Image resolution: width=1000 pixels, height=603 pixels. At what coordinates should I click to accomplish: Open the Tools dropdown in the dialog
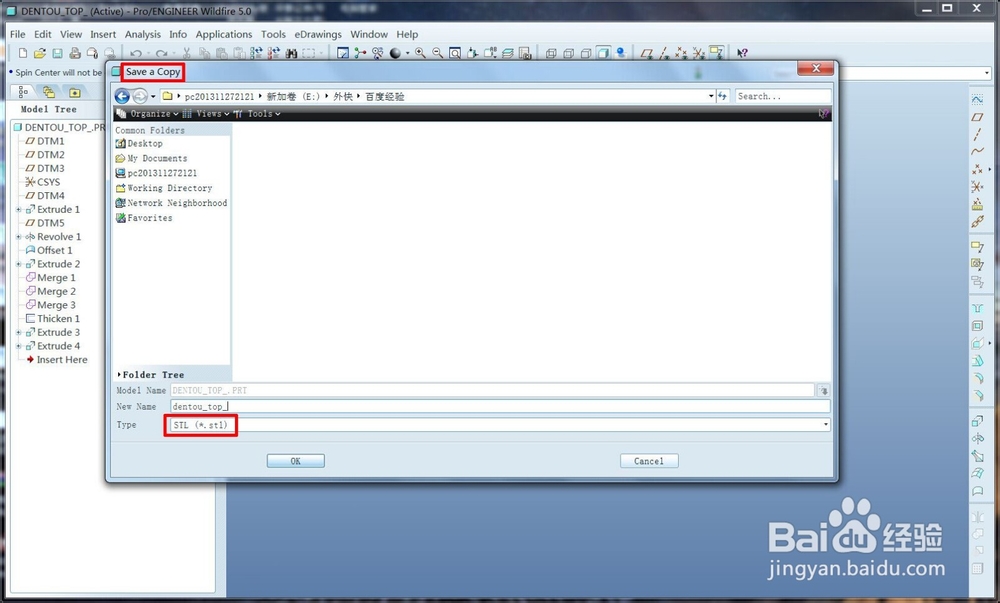[x=257, y=113]
